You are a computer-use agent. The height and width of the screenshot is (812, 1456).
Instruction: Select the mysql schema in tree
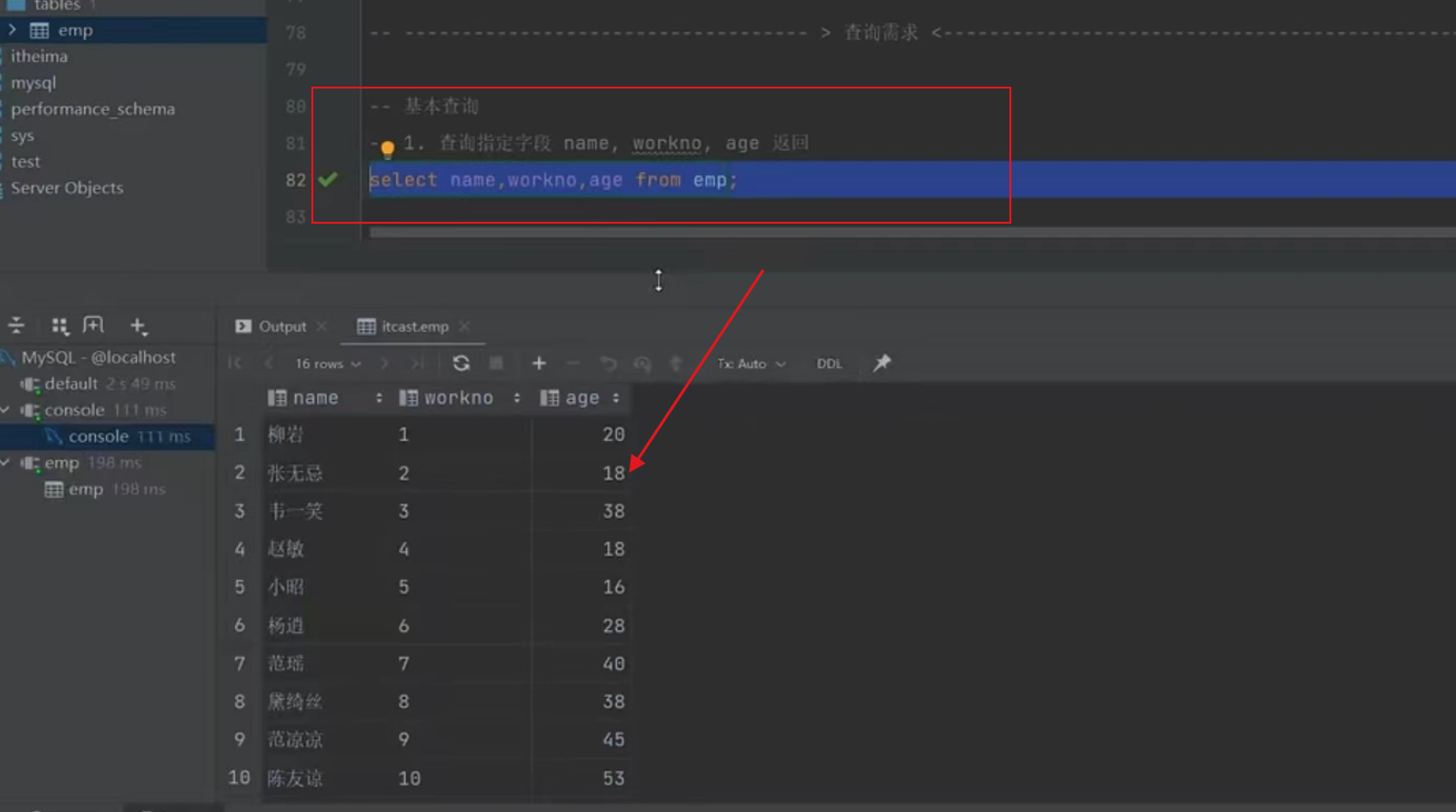pos(33,83)
